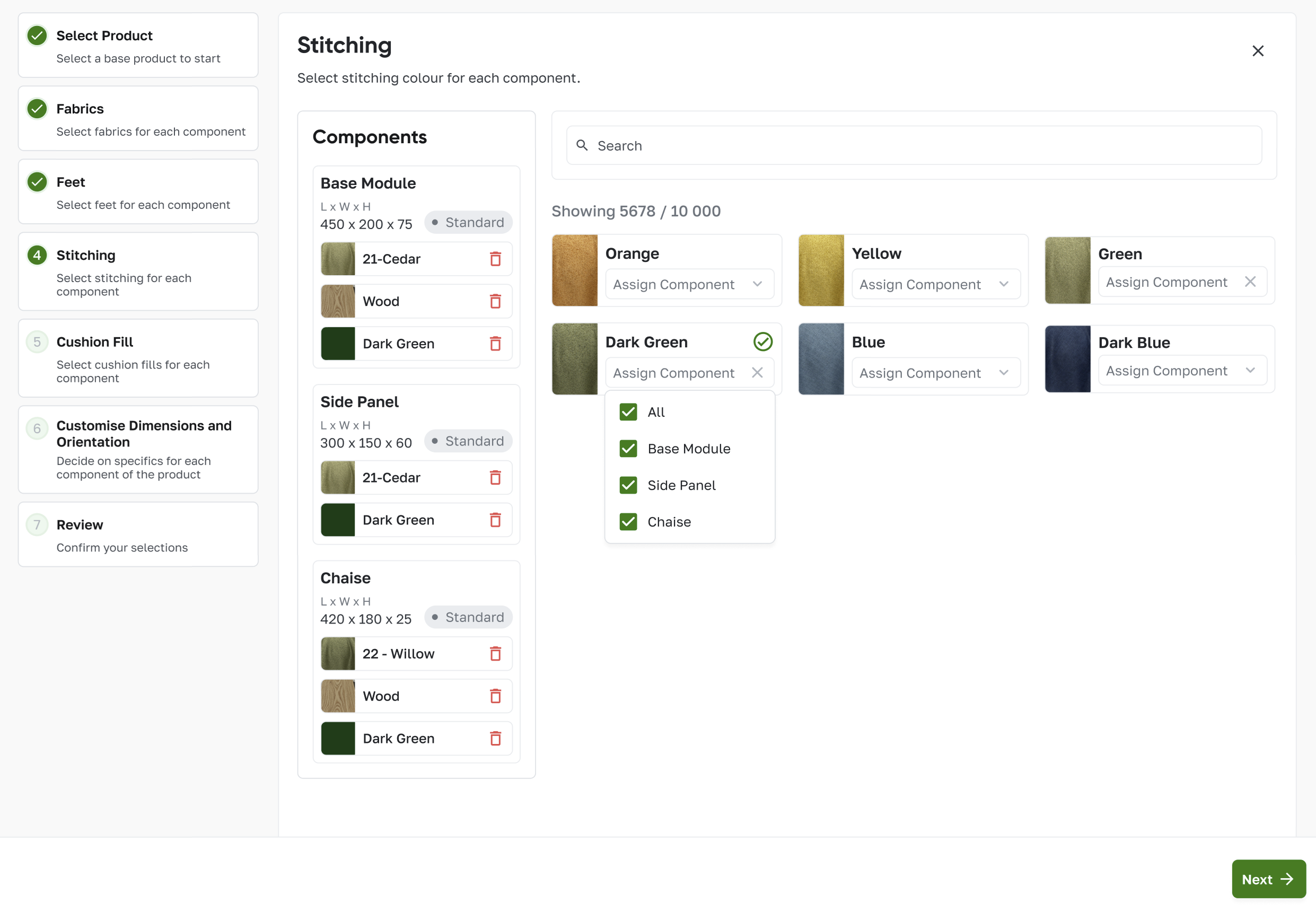This screenshot has width=1316, height=920.
Task: Clear Green's component assignment with the X icon
Action: [x=1251, y=282]
